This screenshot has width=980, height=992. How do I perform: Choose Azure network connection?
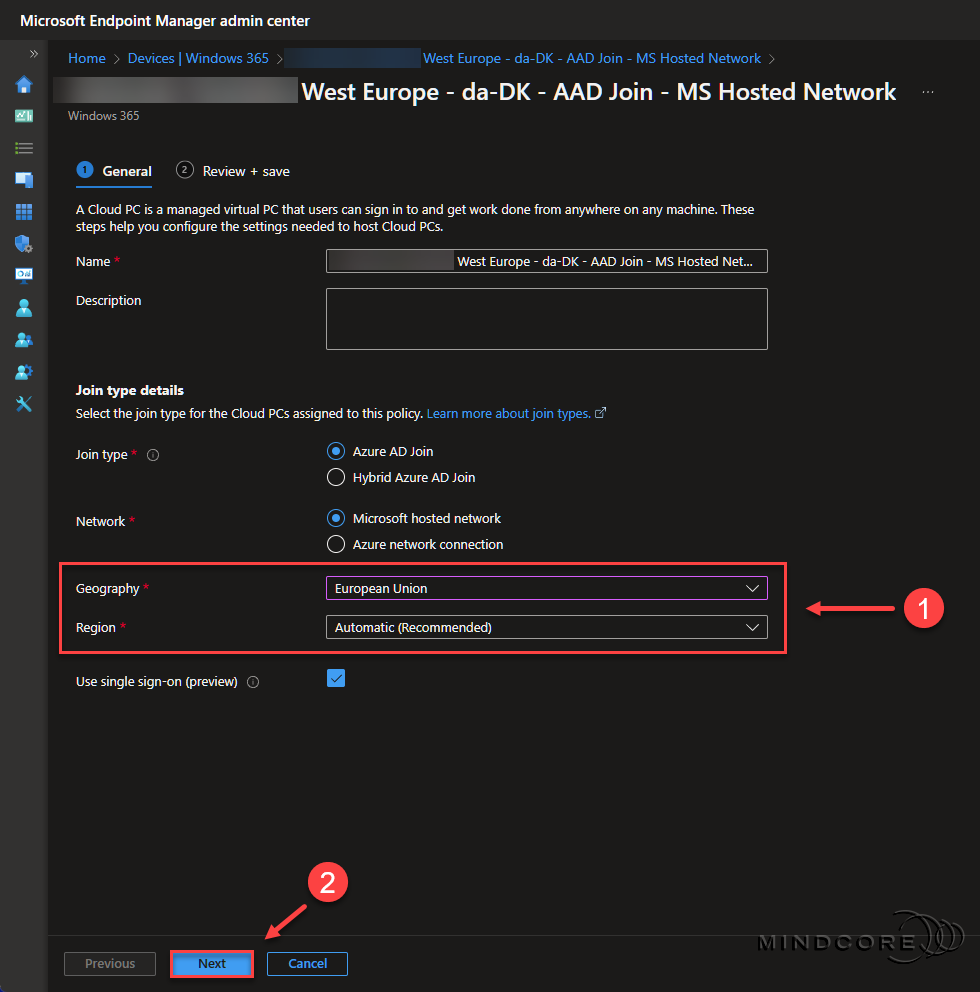336,545
